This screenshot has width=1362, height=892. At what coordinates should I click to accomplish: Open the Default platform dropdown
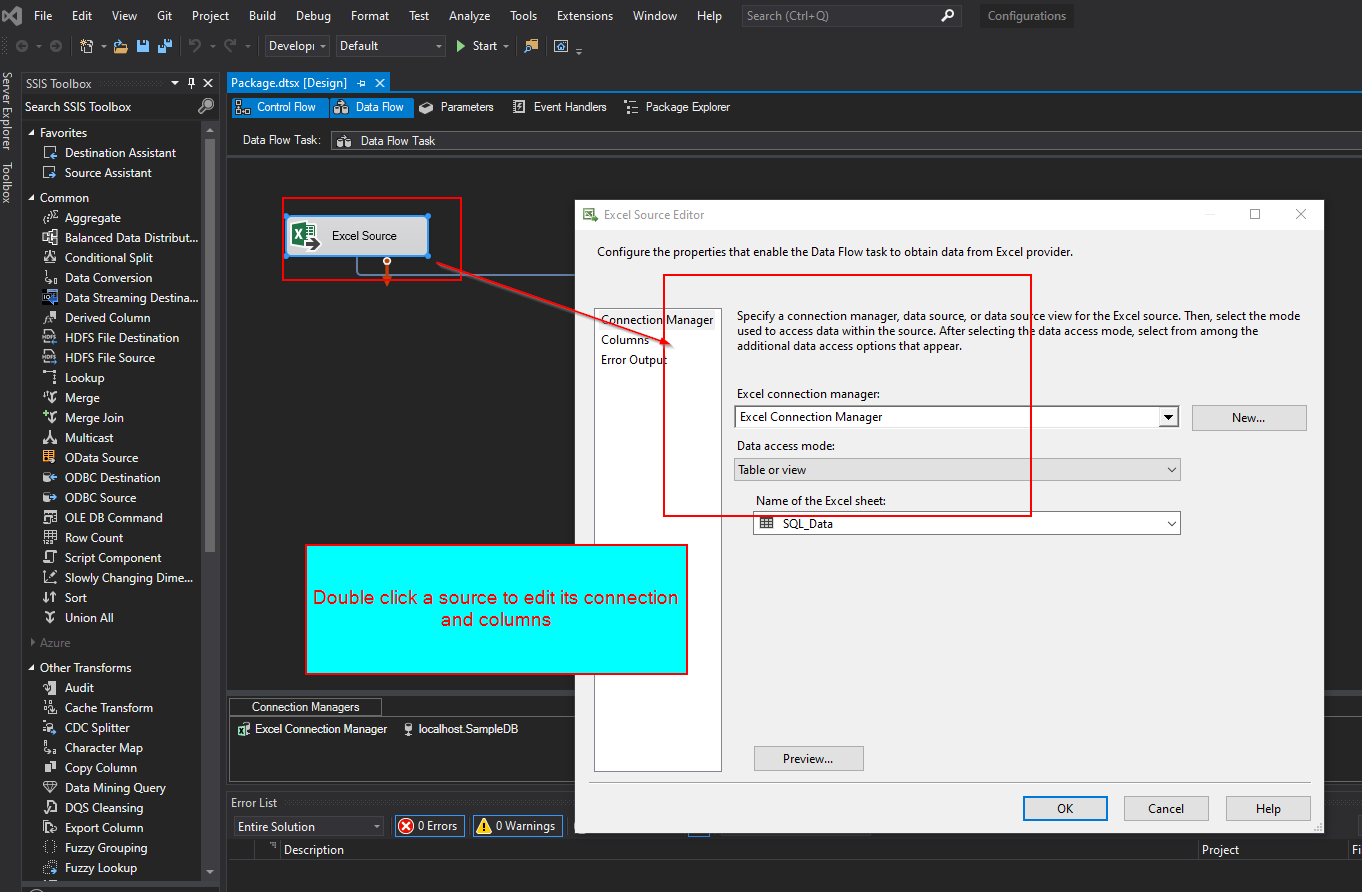tap(439, 46)
